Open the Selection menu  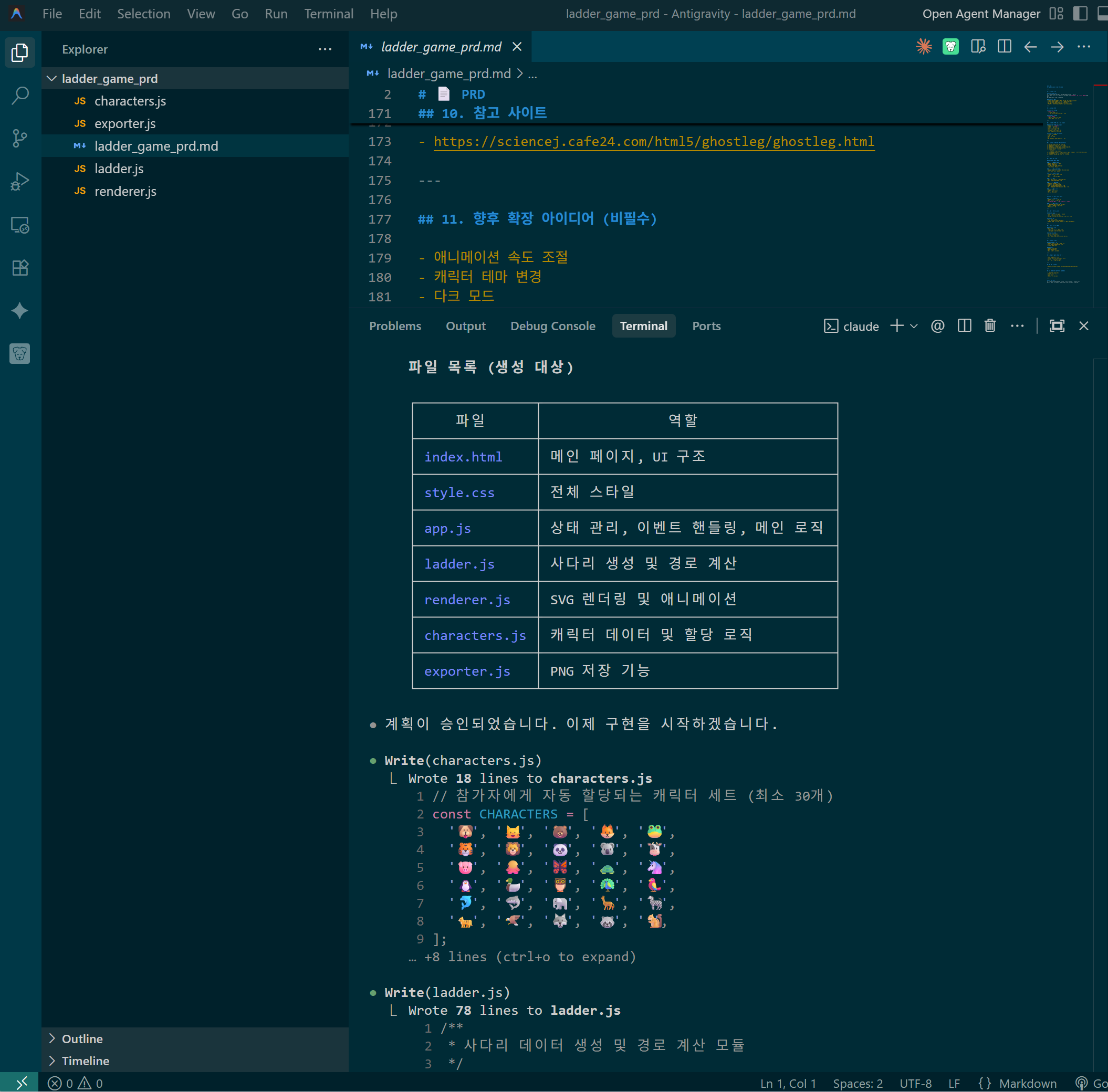click(143, 13)
